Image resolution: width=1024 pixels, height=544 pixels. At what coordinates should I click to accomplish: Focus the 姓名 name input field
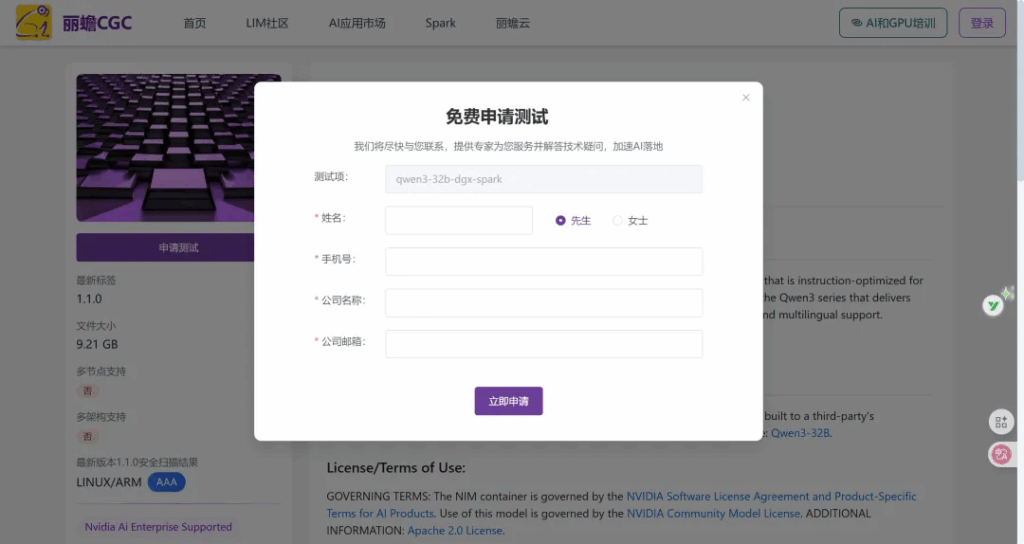click(x=459, y=220)
